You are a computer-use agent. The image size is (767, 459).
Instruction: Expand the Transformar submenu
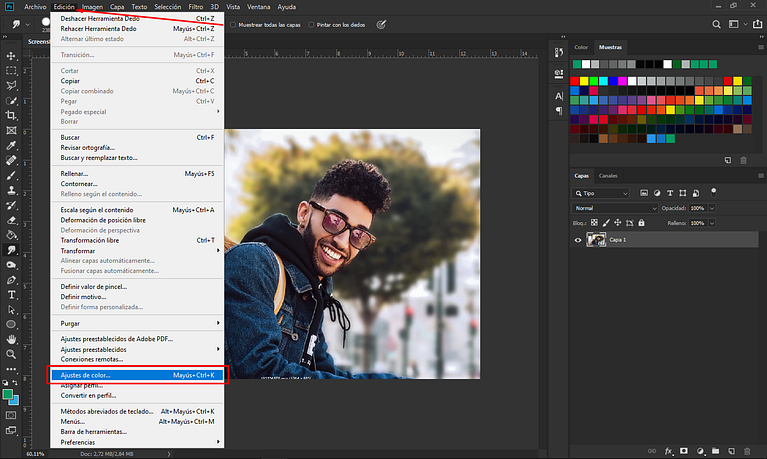[137, 251]
